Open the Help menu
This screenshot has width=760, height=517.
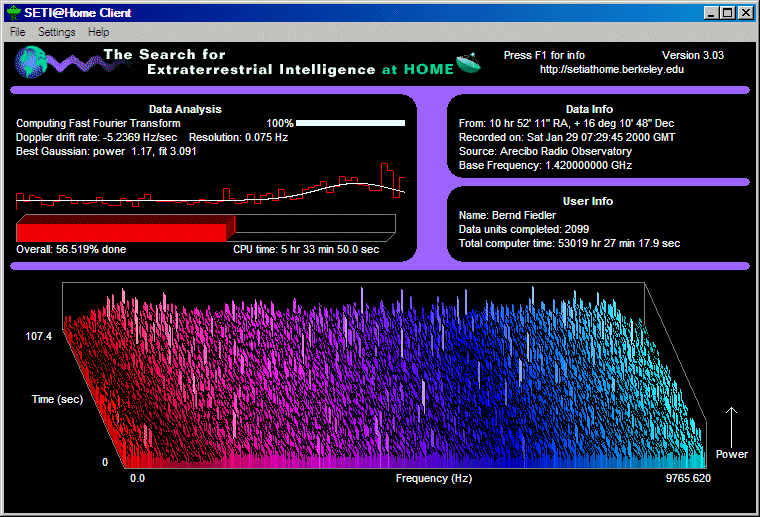tap(98, 32)
